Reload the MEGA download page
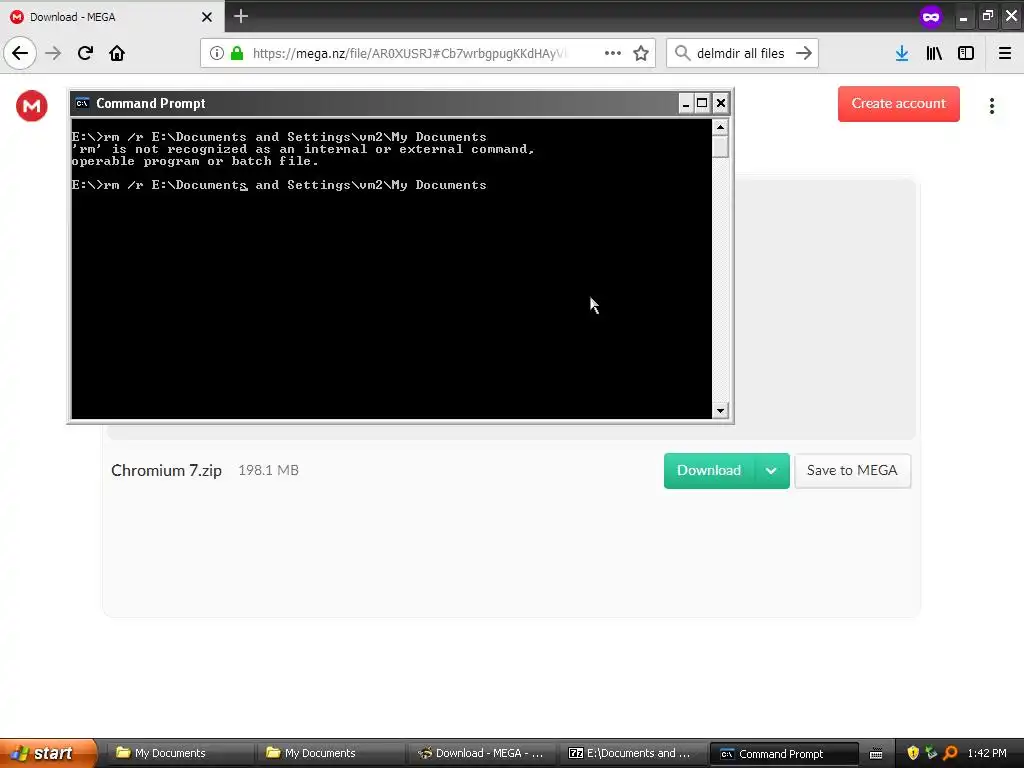1024x768 pixels. pyautogui.click(x=86, y=53)
